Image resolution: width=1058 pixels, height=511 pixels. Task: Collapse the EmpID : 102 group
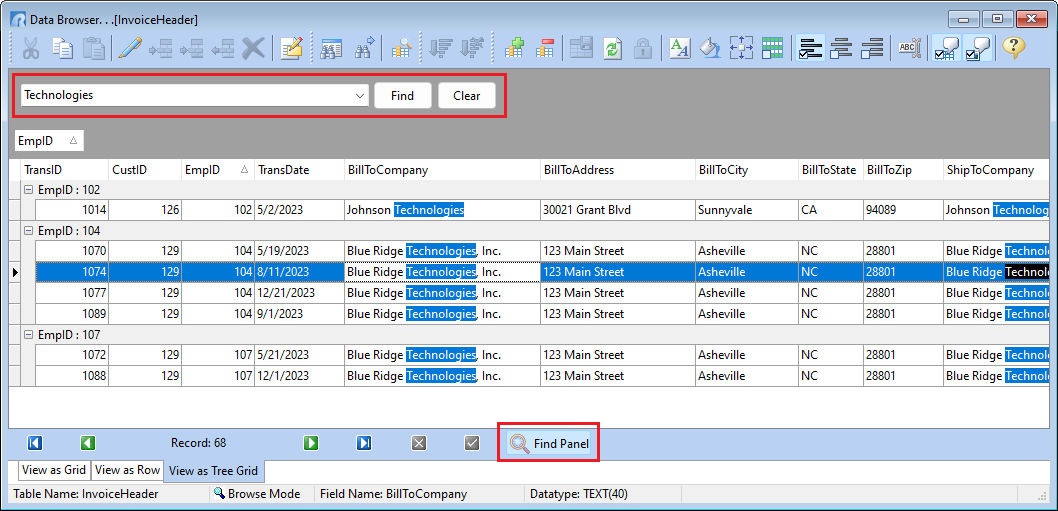[x=28, y=190]
